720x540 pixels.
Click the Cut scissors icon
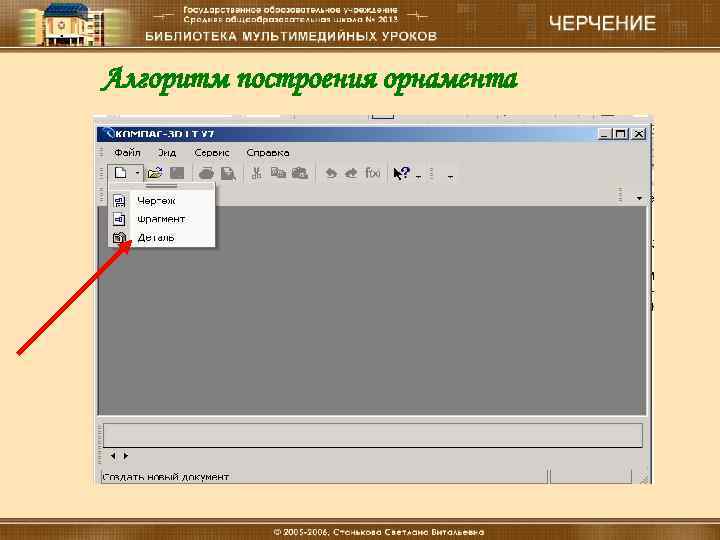point(257,173)
